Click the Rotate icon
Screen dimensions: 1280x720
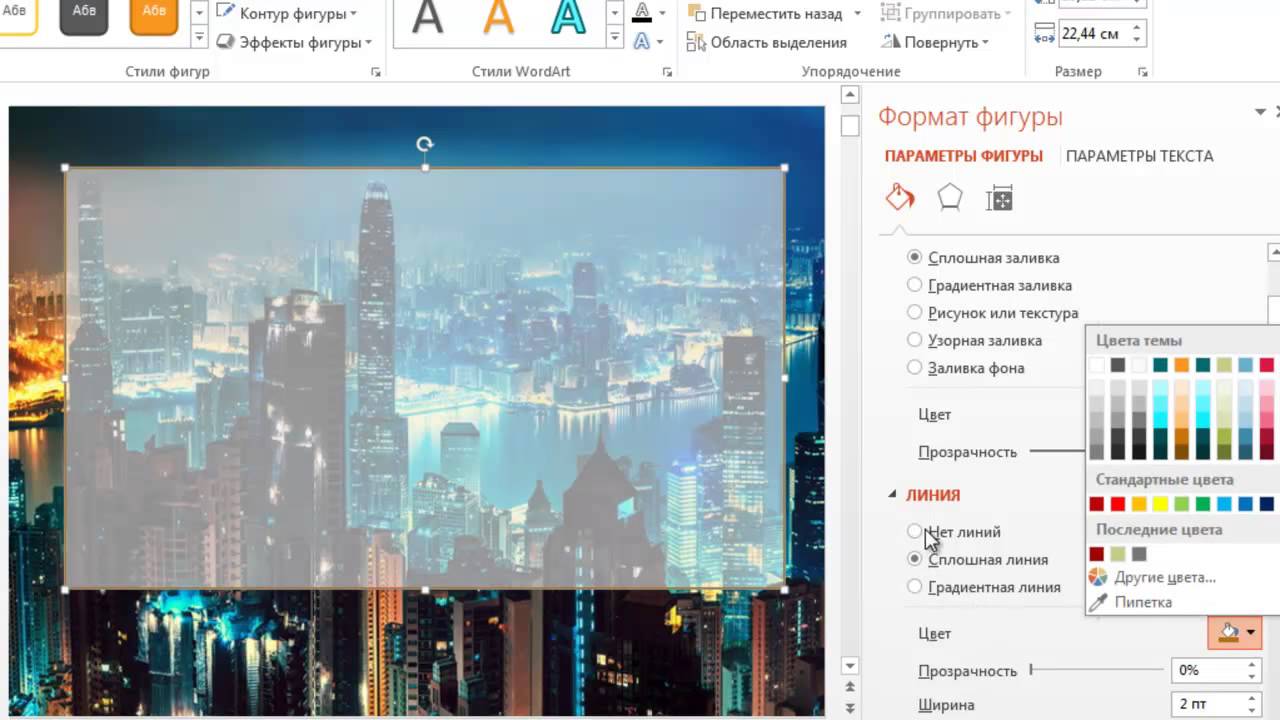pos(891,42)
